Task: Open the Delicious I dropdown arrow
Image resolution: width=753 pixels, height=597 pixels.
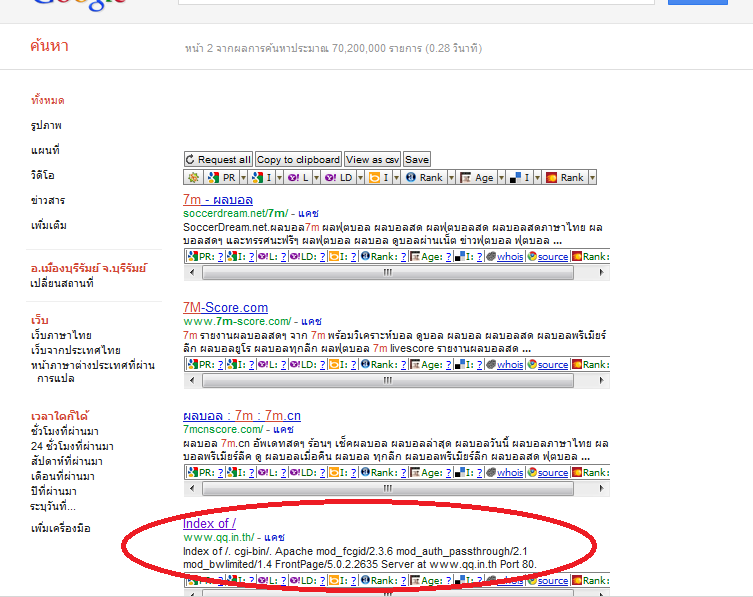Action: click(537, 178)
